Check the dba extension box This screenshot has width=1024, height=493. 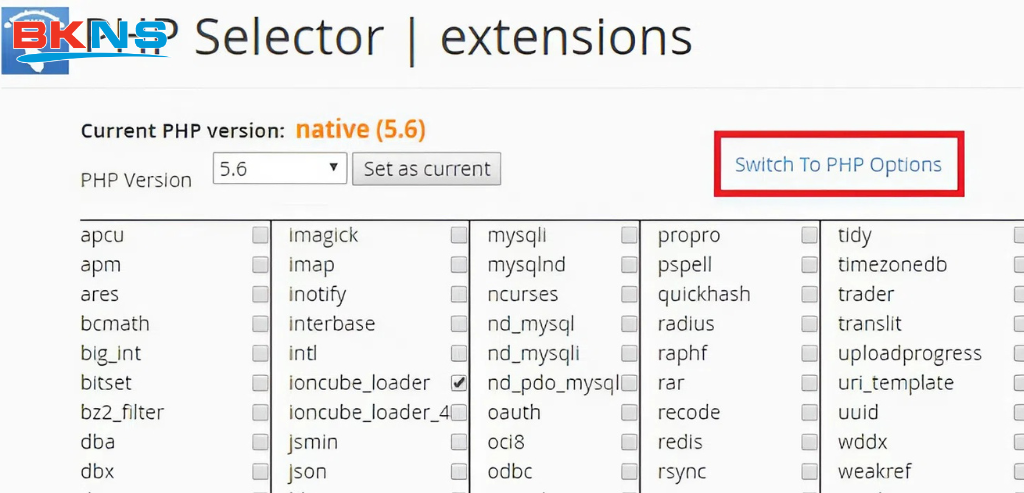point(261,442)
